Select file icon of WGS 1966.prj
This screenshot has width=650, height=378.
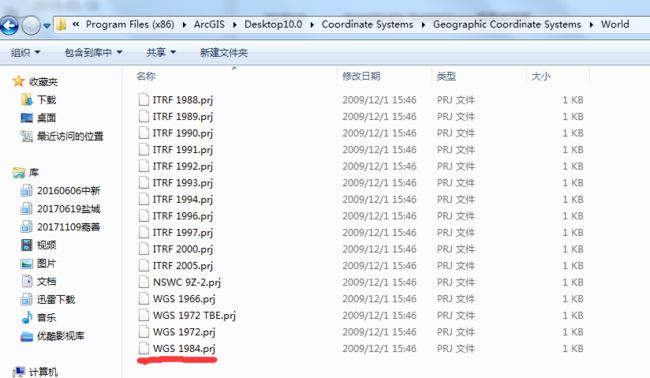[x=143, y=299]
